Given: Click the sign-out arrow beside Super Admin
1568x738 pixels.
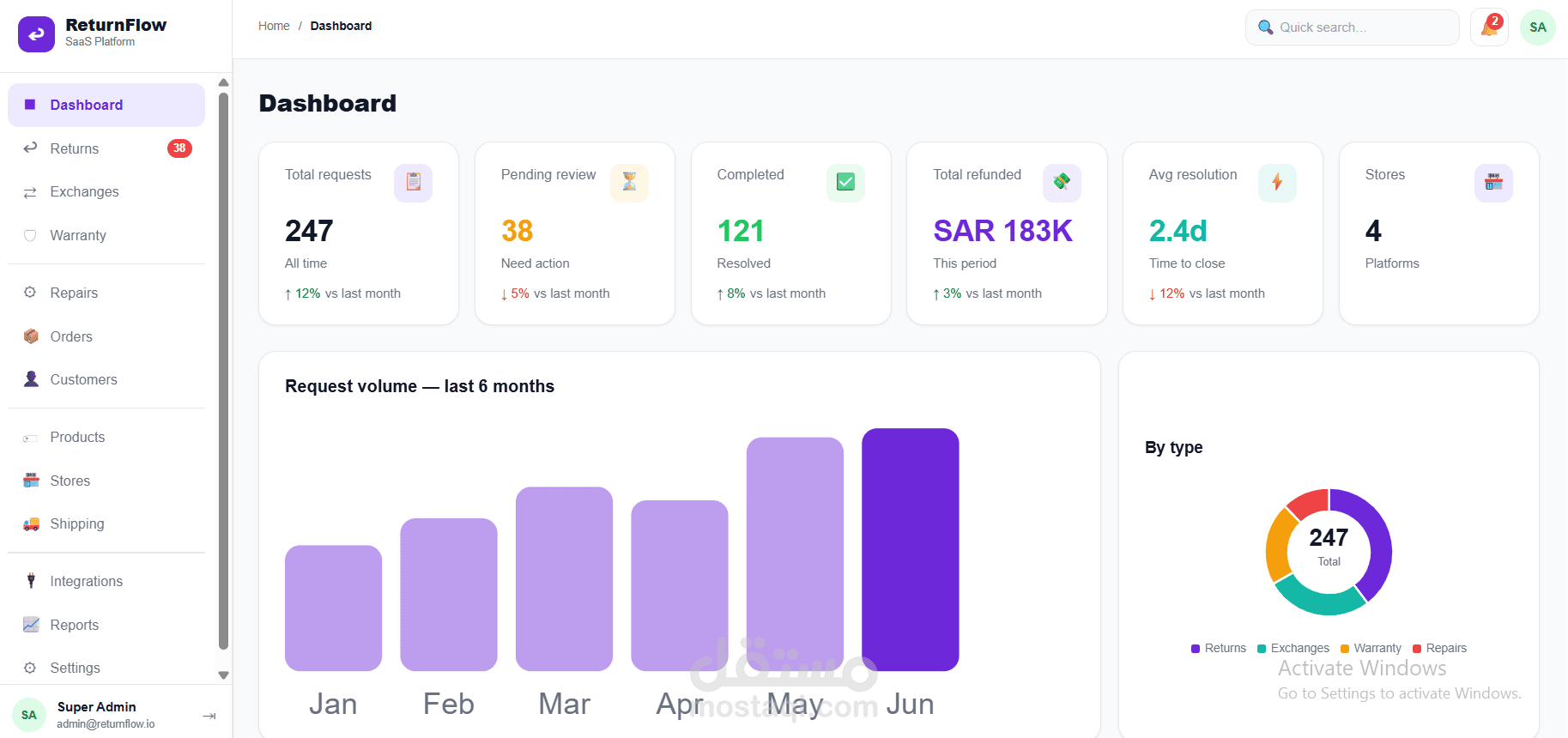Looking at the screenshot, I should [x=209, y=716].
